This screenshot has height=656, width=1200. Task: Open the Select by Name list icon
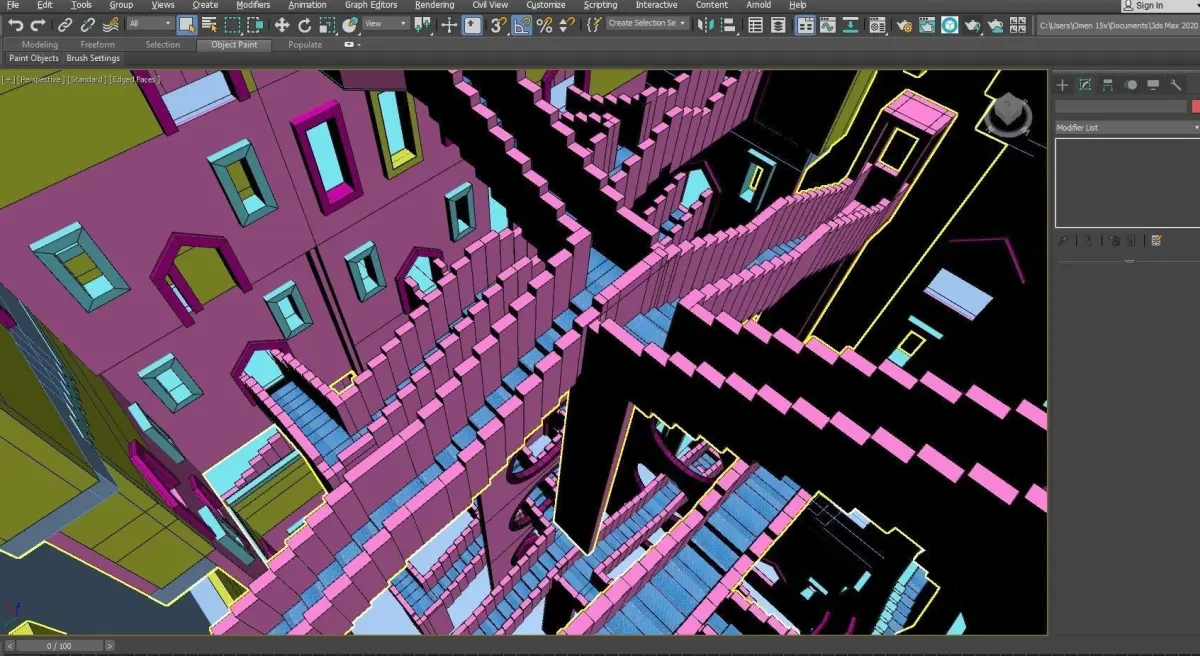tap(209, 25)
